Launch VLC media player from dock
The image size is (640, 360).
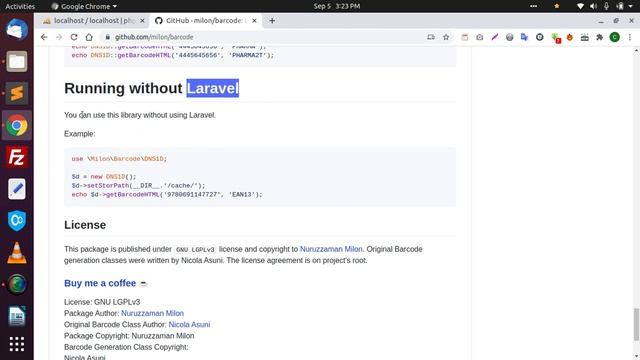17,253
